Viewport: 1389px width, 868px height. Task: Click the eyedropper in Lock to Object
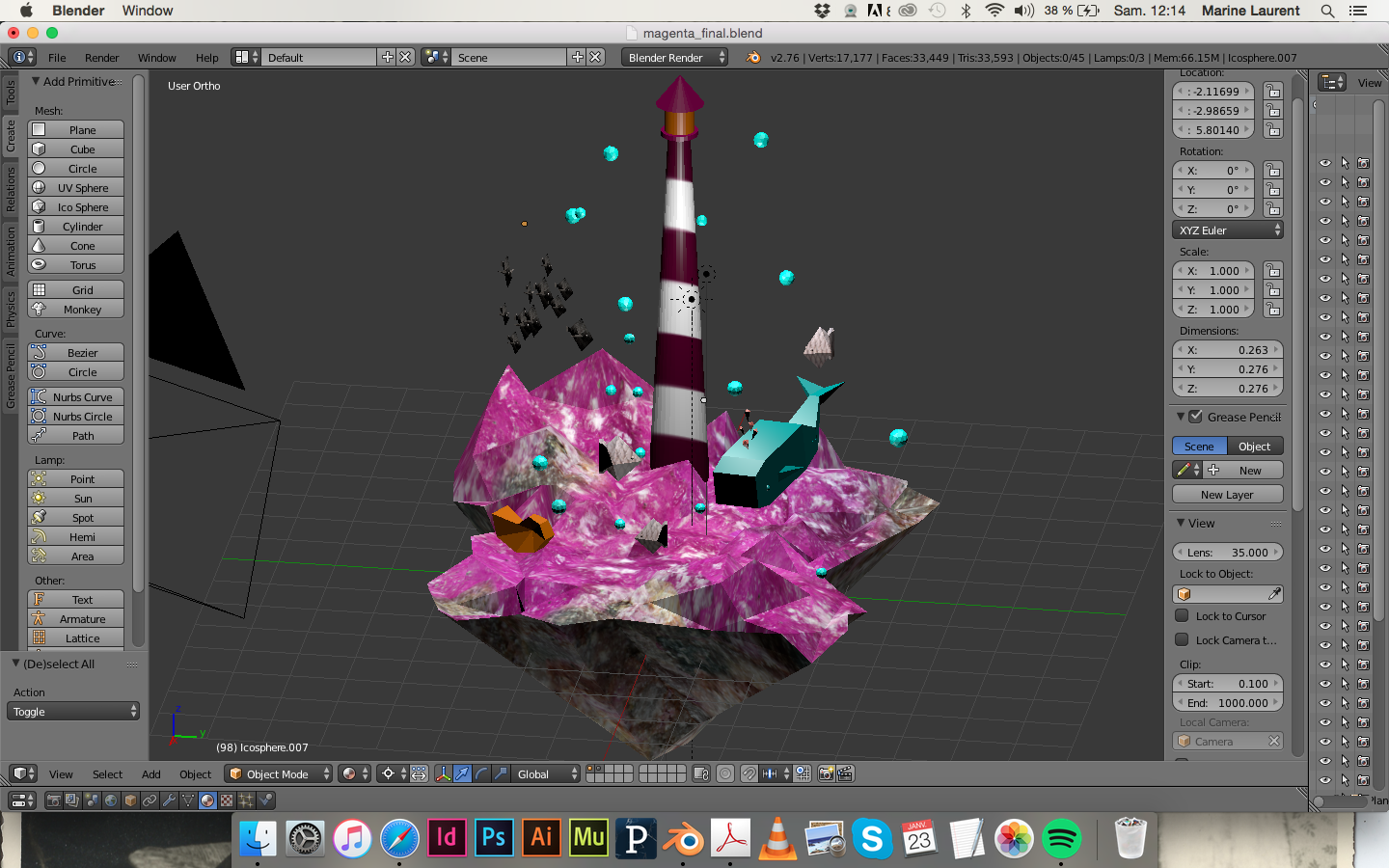coord(1274,594)
